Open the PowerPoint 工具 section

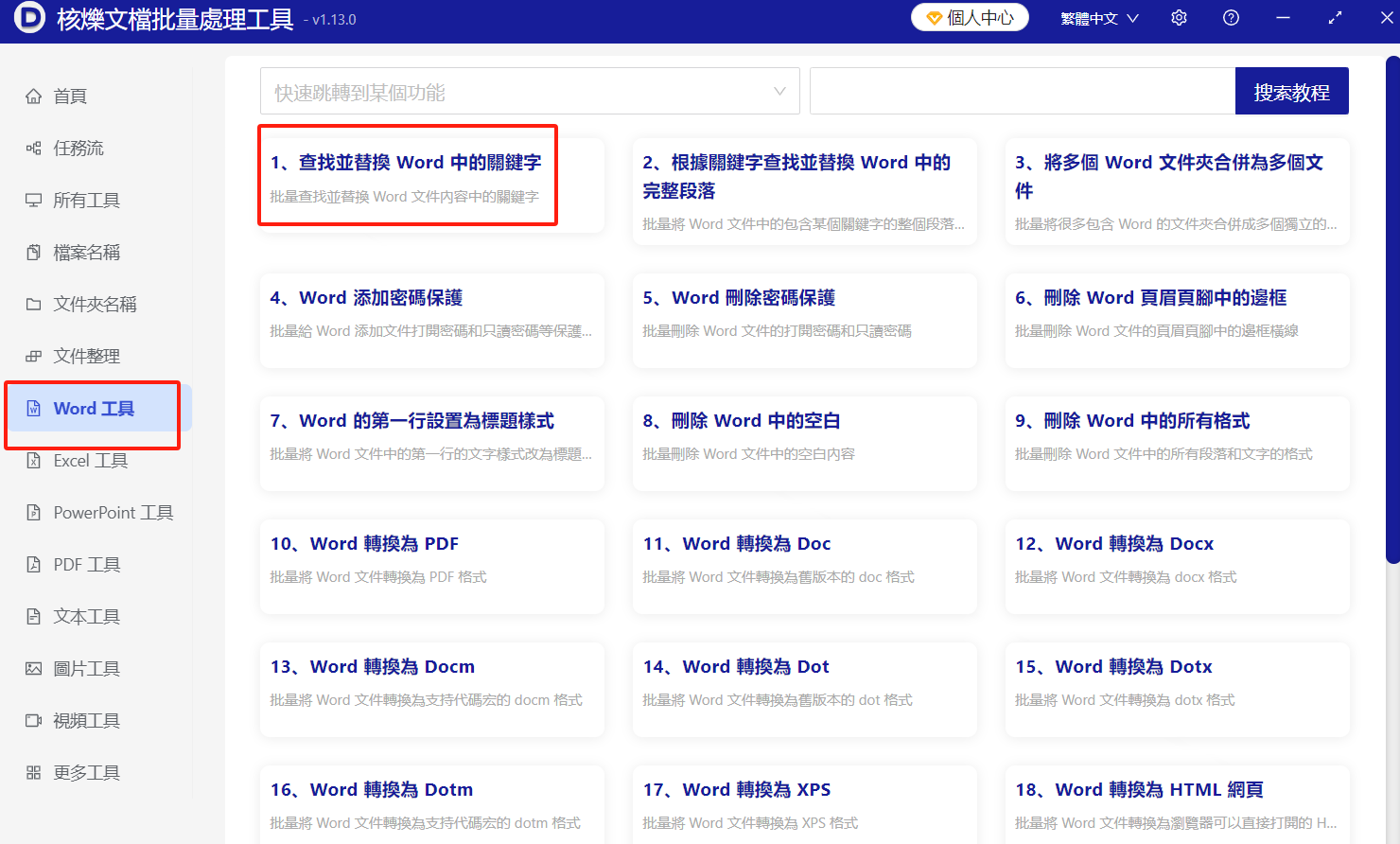pyautogui.click(x=97, y=512)
